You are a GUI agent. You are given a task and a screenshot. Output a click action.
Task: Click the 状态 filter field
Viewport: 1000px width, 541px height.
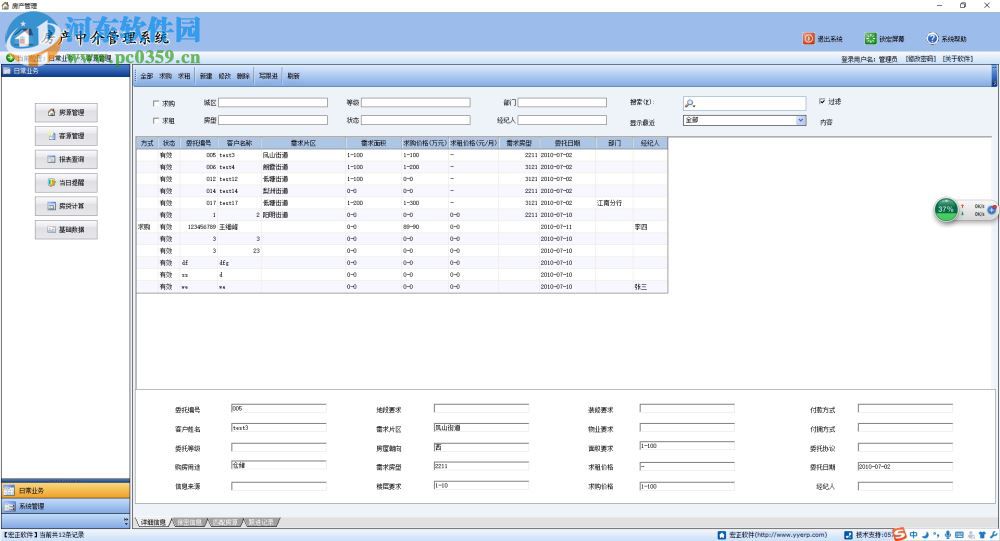tap(416, 120)
